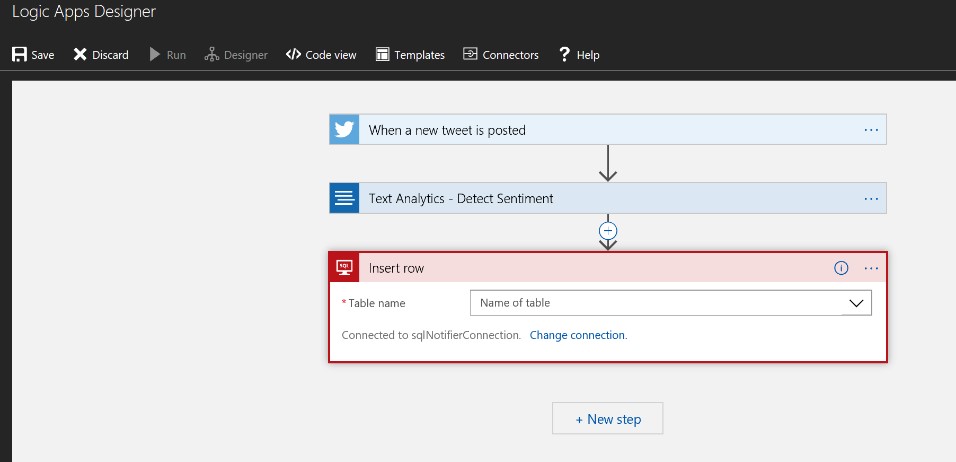The height and width of the screenshot is (462, 956).
Task: Open ellipsis menu for Insert row
Action: [871, 268]
